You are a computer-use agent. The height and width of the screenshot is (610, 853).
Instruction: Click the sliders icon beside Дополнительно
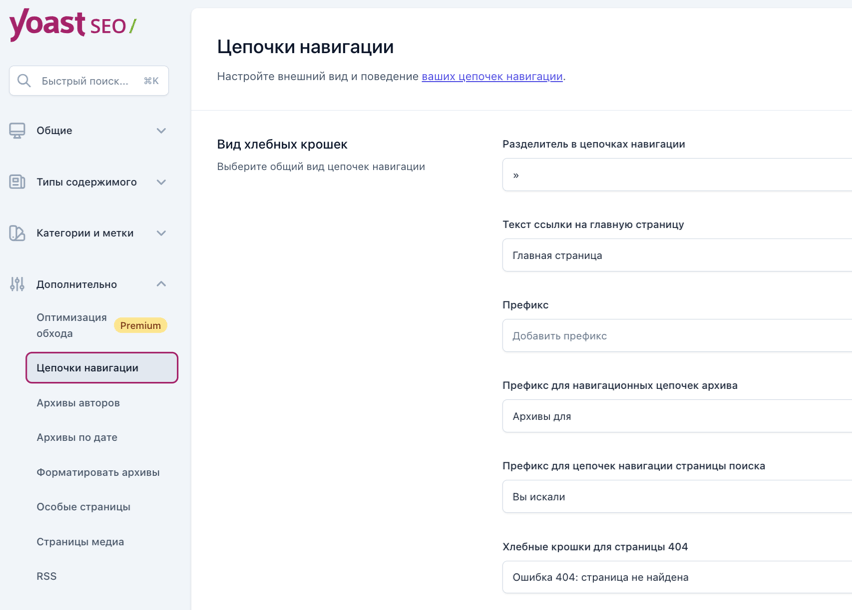17,284
